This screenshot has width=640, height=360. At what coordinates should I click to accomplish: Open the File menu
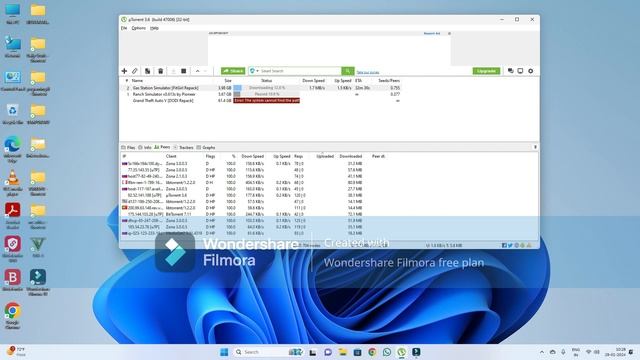coord(124,28)
